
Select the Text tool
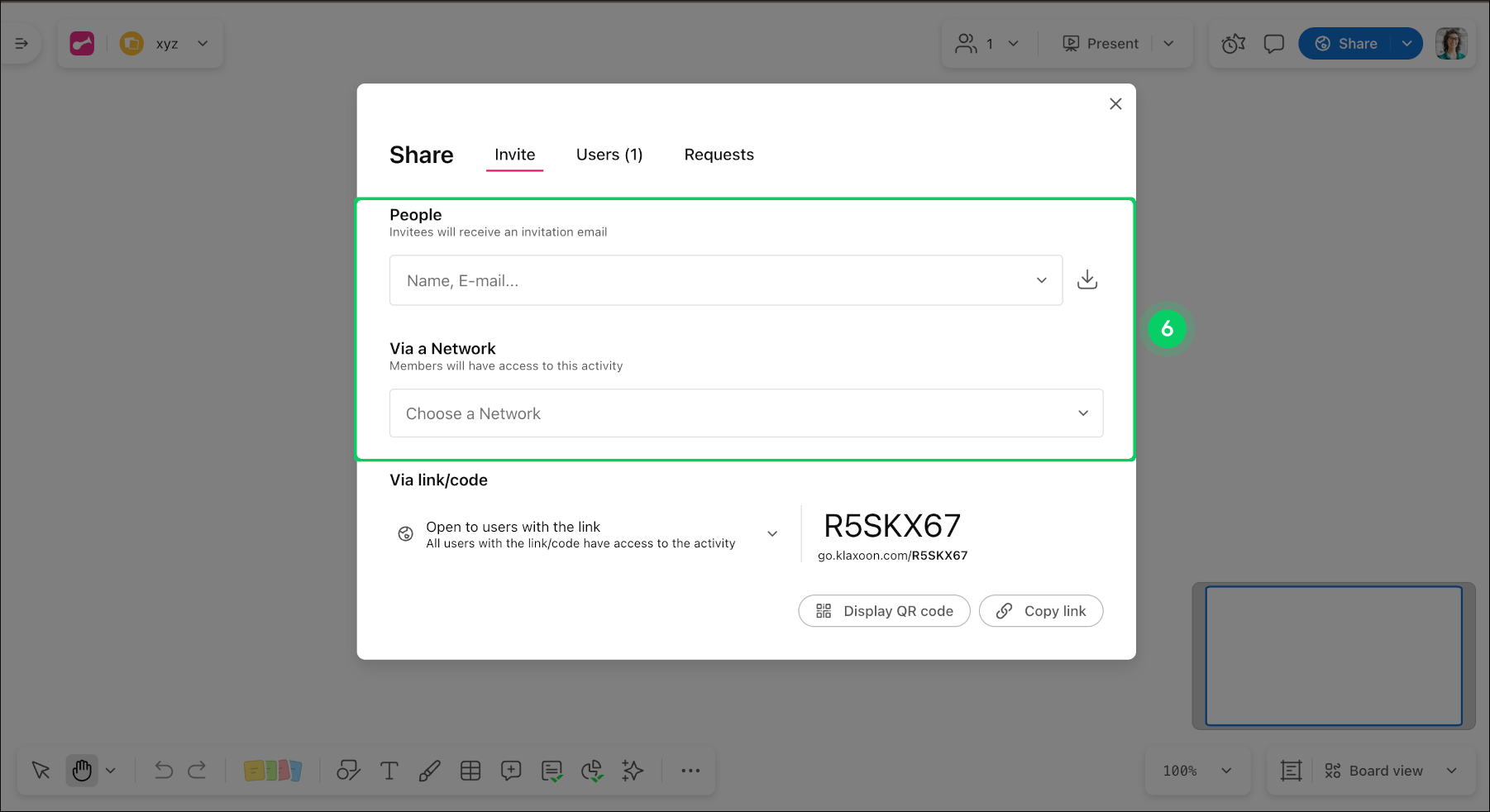point(389,770)
